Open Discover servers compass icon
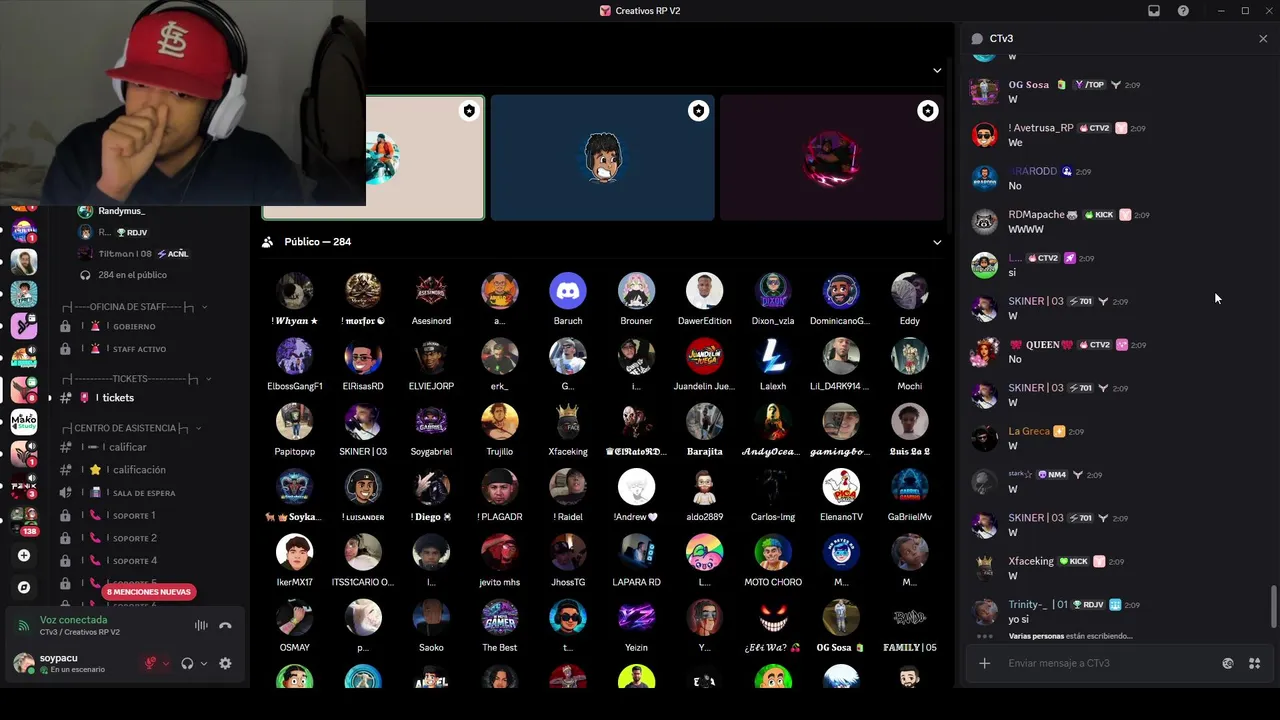 coord(24,587)
